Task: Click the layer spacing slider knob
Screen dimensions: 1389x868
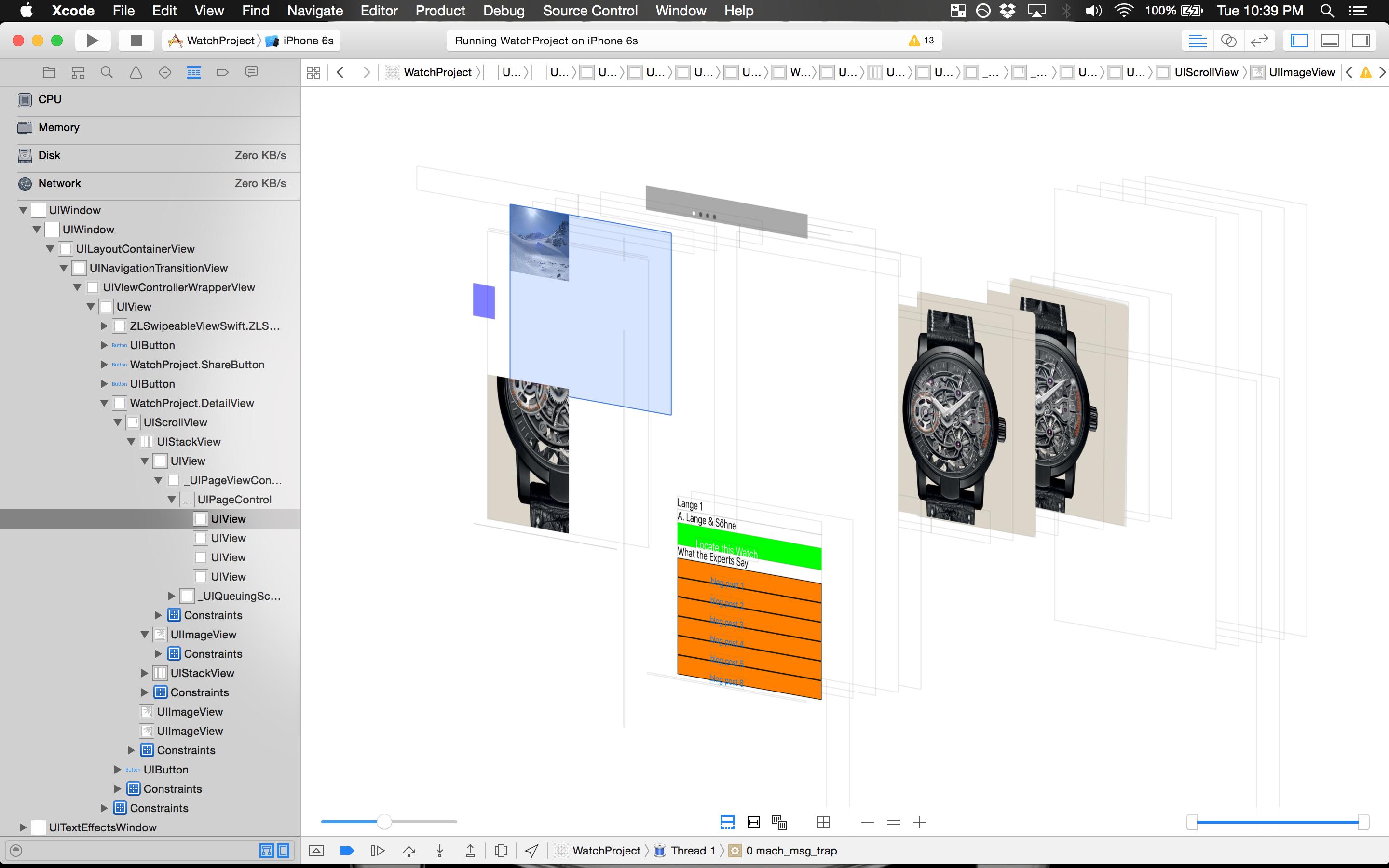Action: point(384,822)
